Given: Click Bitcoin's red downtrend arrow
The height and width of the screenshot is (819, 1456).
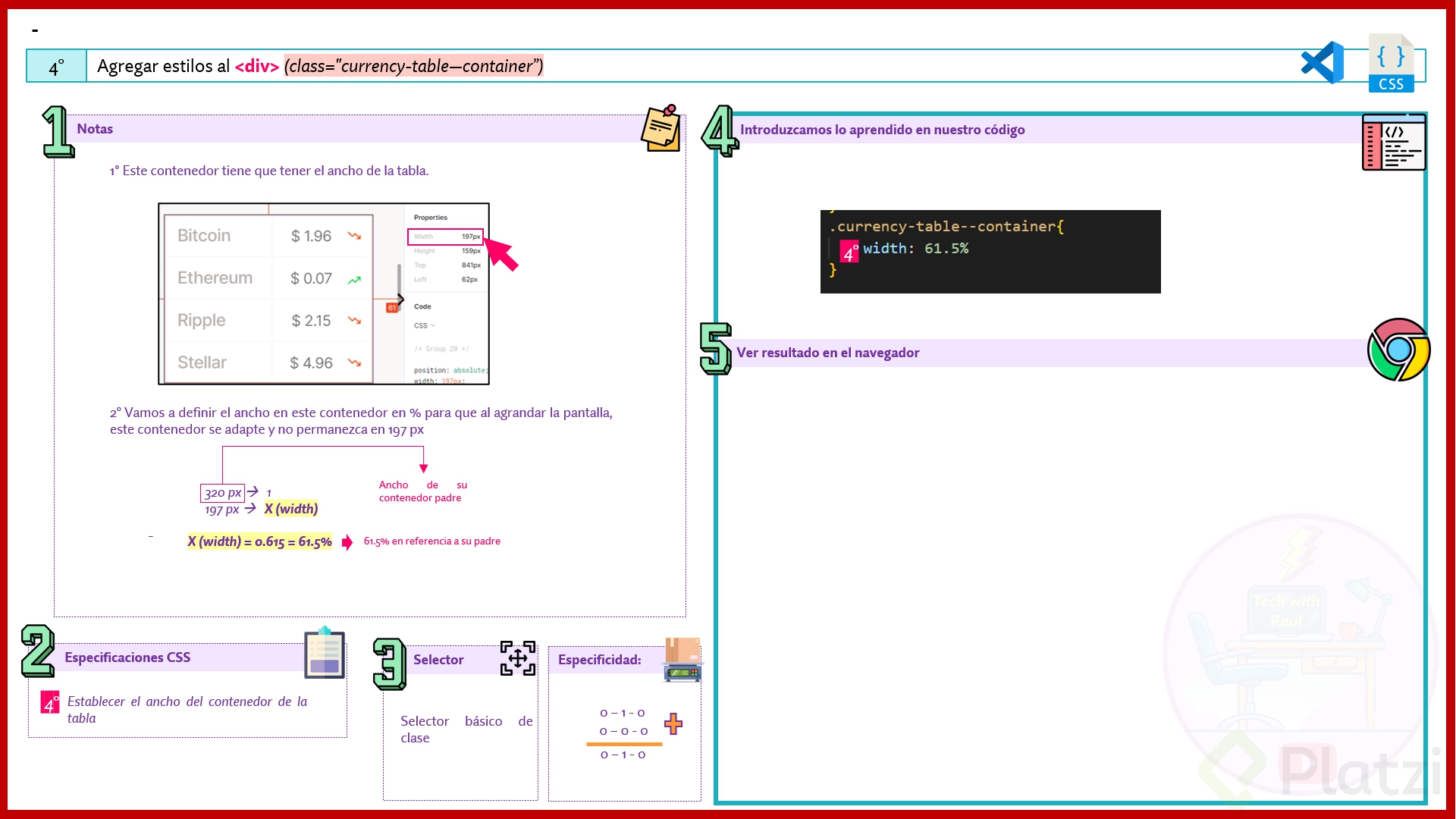Looking at the screenshot, I should 354,236.
